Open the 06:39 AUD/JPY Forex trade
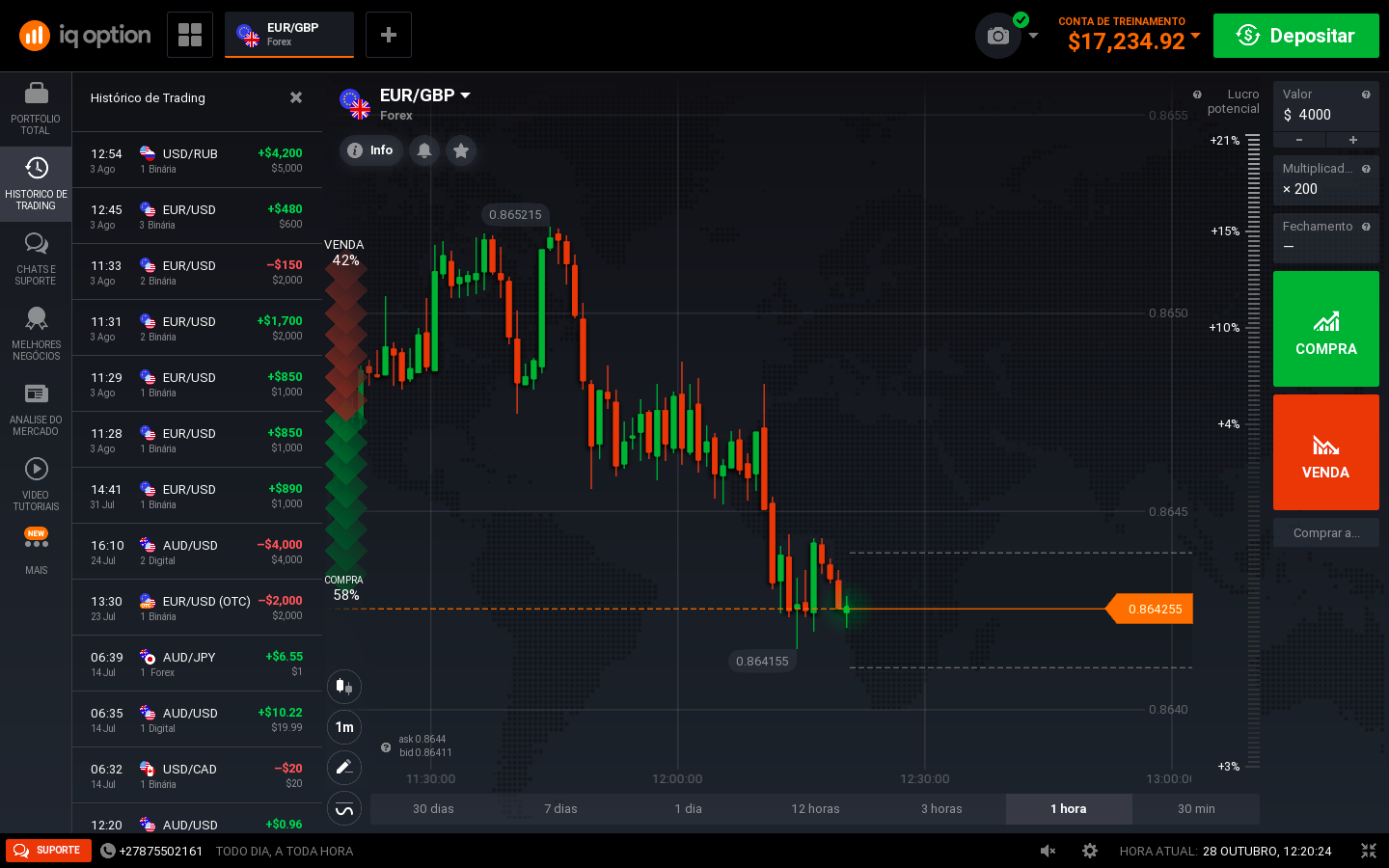This screenshot has height=868, width=1389. click(197, 664)
